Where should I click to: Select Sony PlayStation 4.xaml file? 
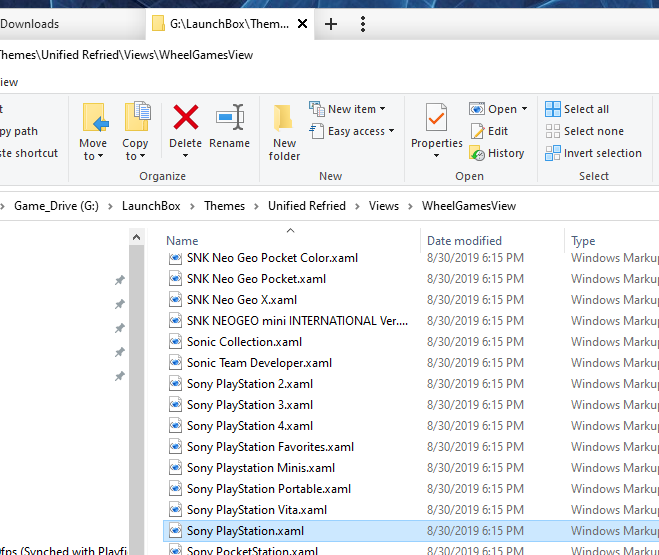[250, 426]
